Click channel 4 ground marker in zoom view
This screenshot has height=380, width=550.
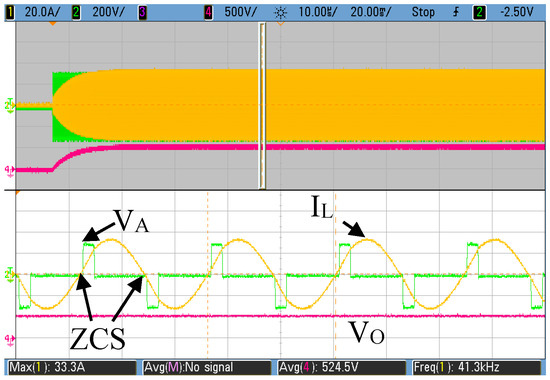[x=9, y=339]
